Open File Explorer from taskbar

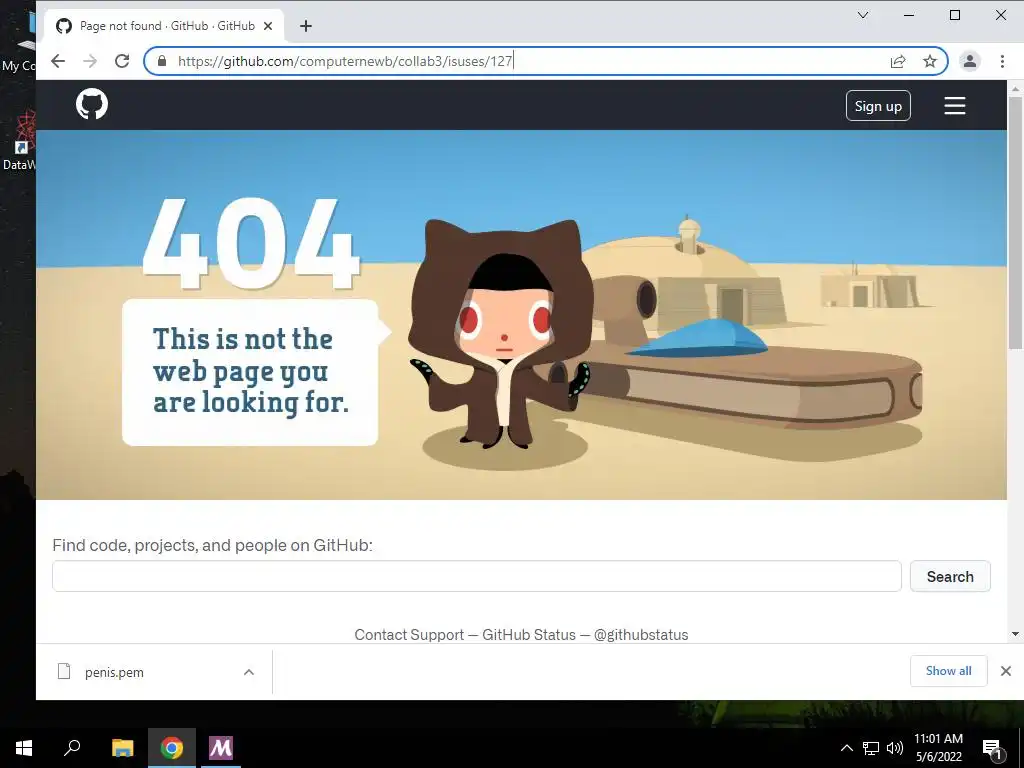tap(122, 748)
